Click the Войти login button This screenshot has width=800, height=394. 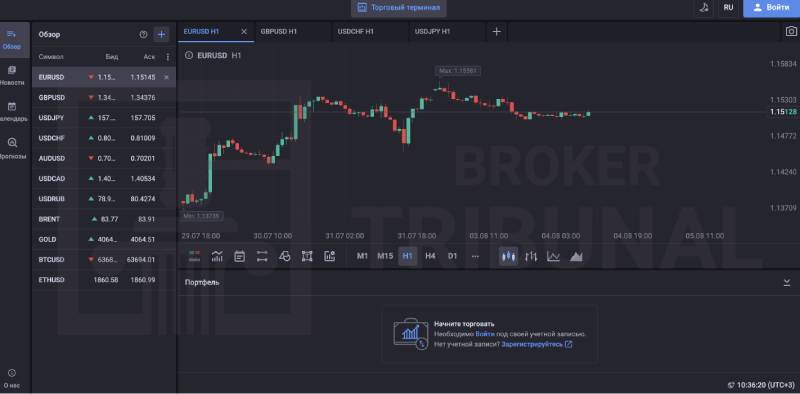pyautogui.click(x=771, y=8)
